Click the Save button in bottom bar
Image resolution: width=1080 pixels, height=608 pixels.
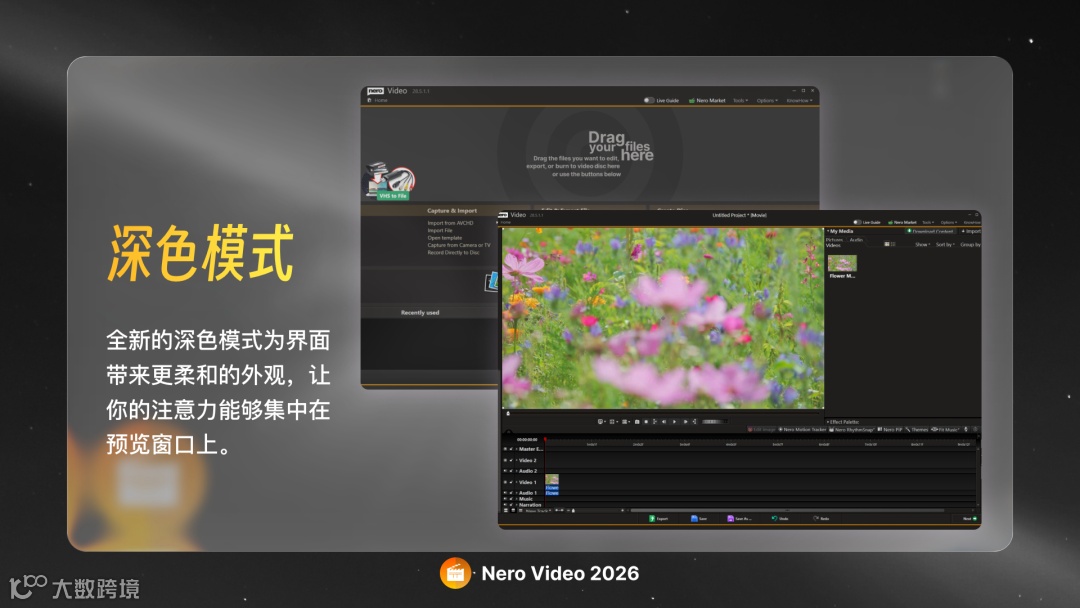click(698, 518)
